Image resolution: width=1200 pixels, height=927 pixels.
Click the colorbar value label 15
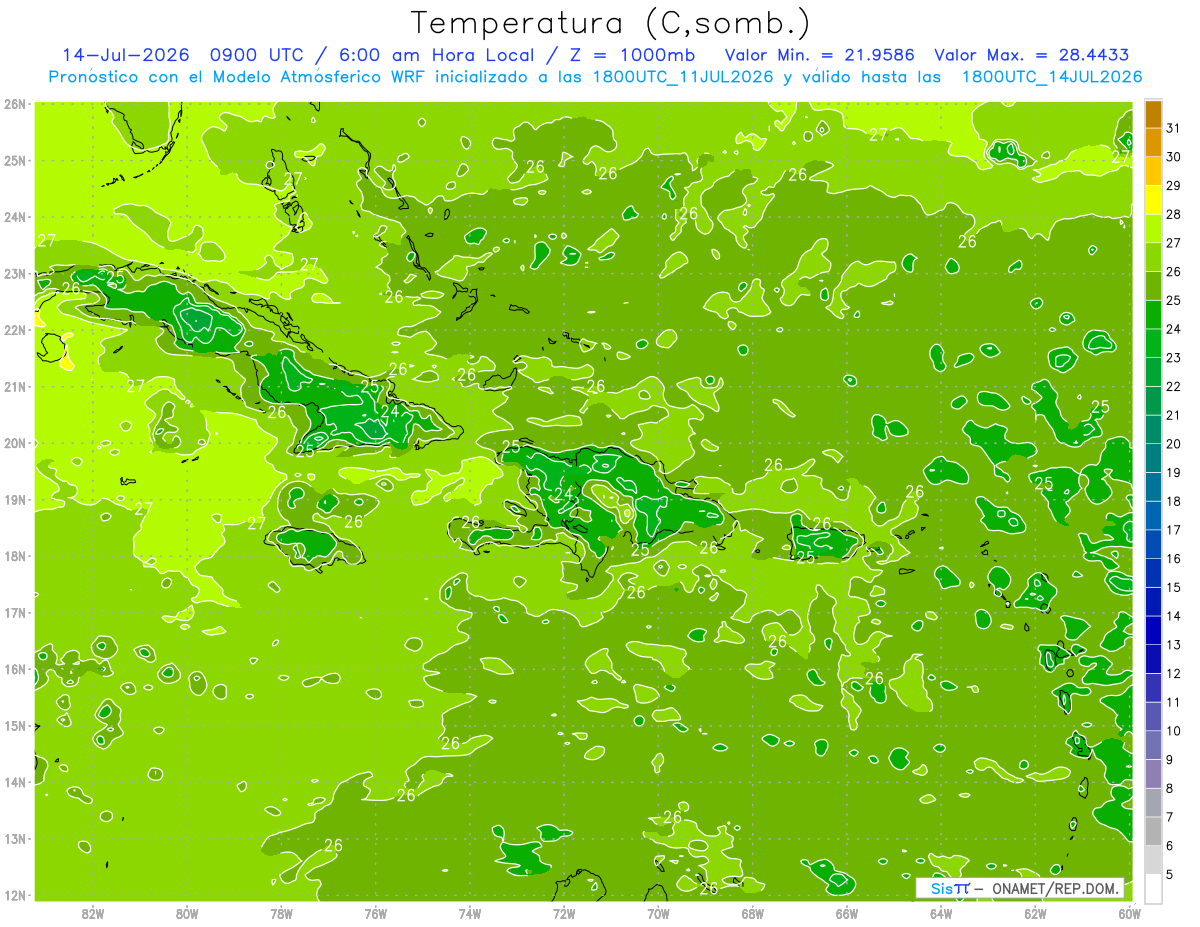click(1174, 587)
